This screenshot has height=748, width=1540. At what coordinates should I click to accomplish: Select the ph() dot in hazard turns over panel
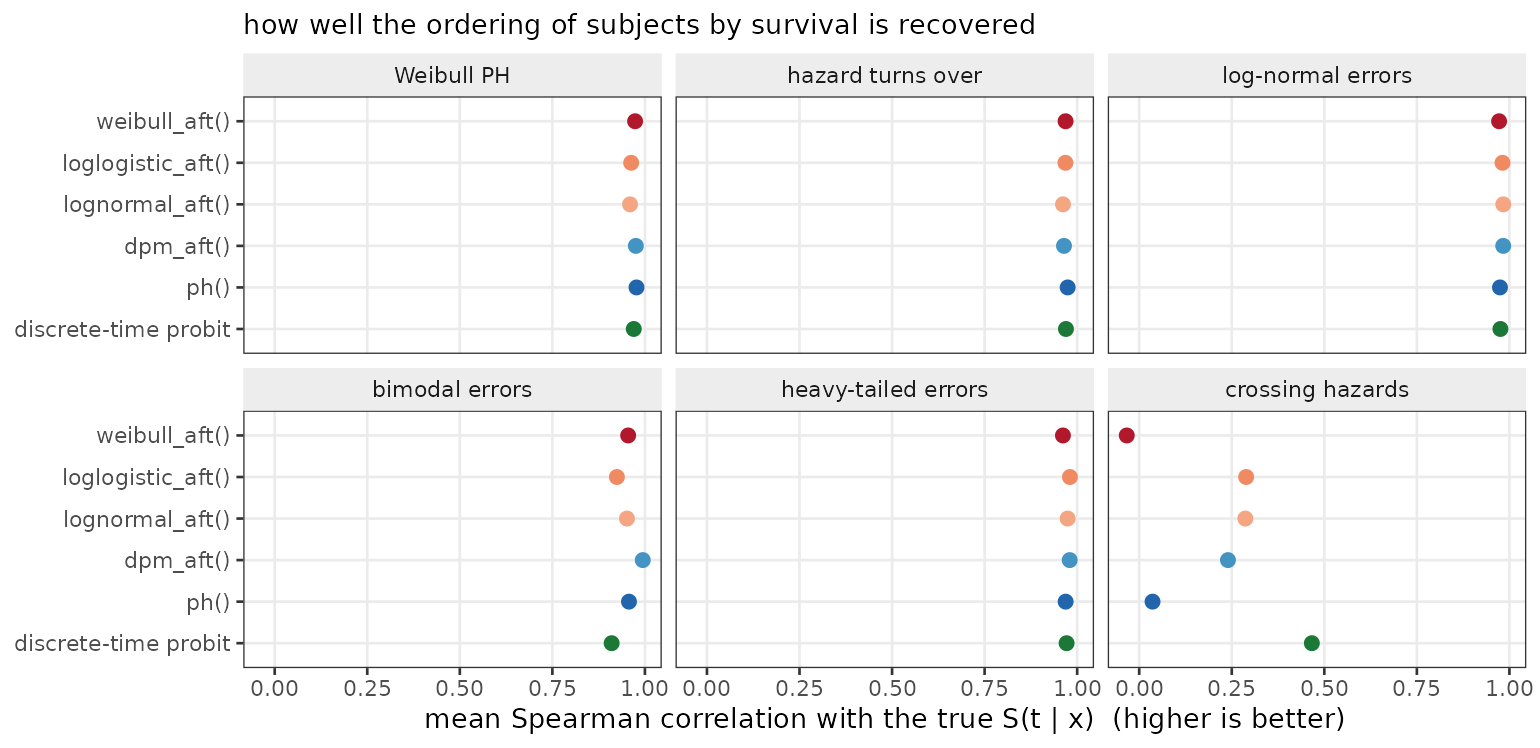click(x=1068, y=288)
